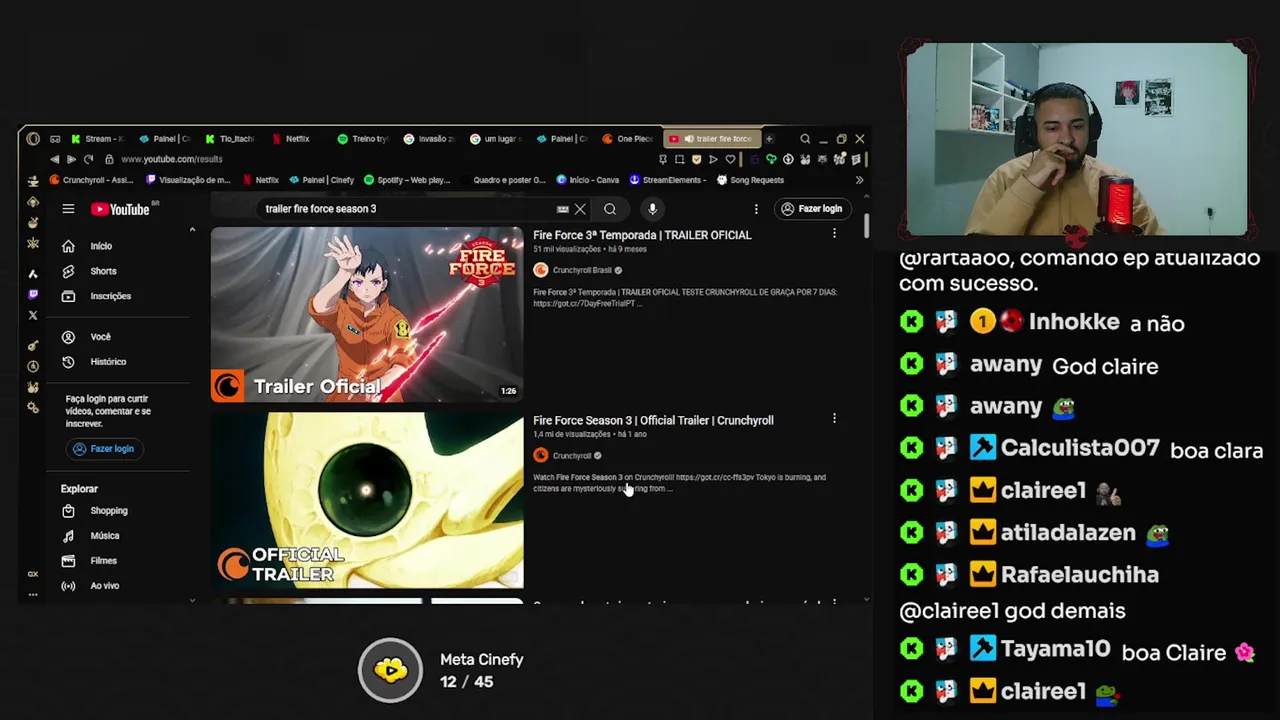Open options menu for Official Trailer Crunchyroll video
Image resolution: width=1280 pixels, height=720 pixels.
coord(834,418)
